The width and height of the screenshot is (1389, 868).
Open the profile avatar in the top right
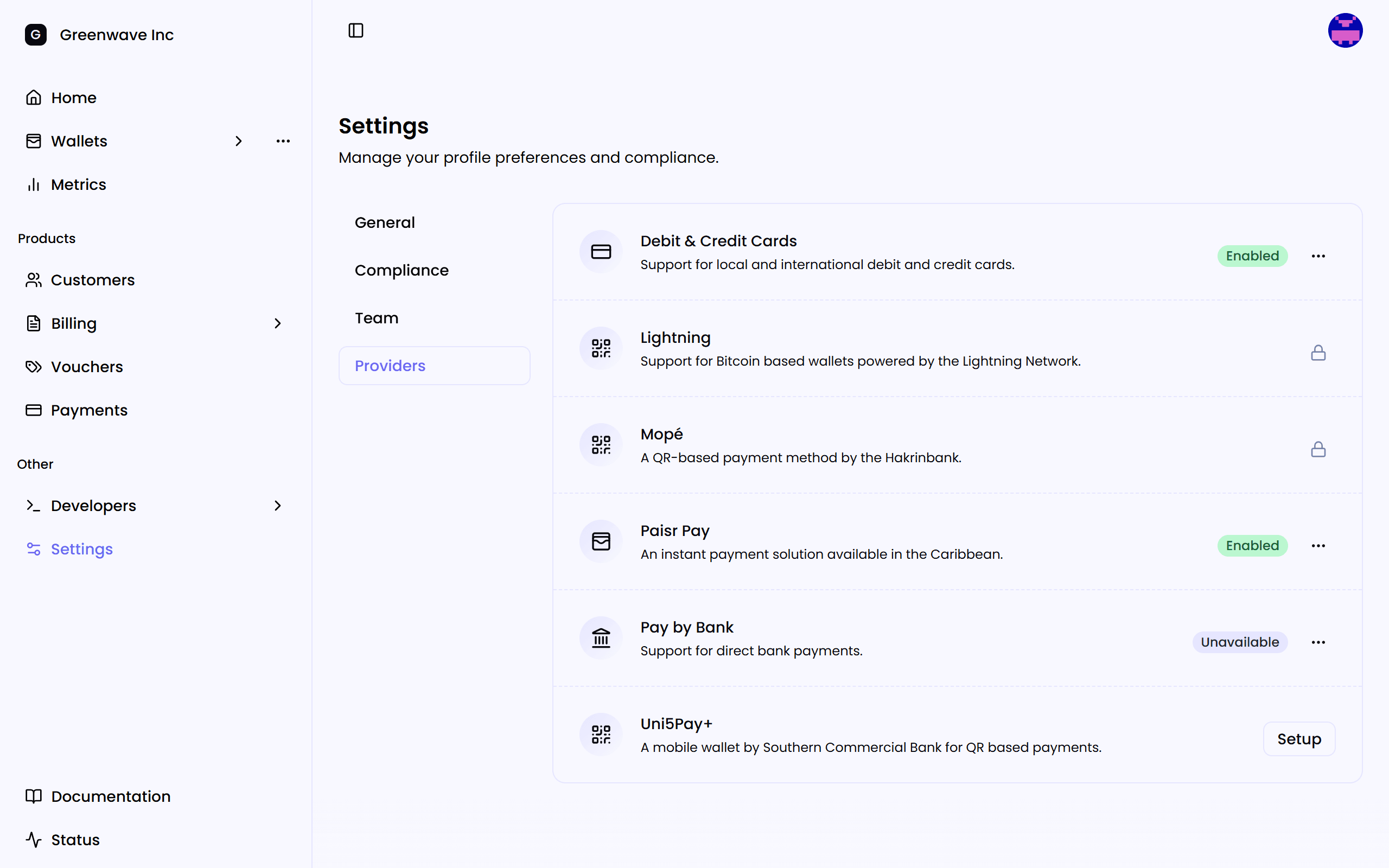(1346, 30)
